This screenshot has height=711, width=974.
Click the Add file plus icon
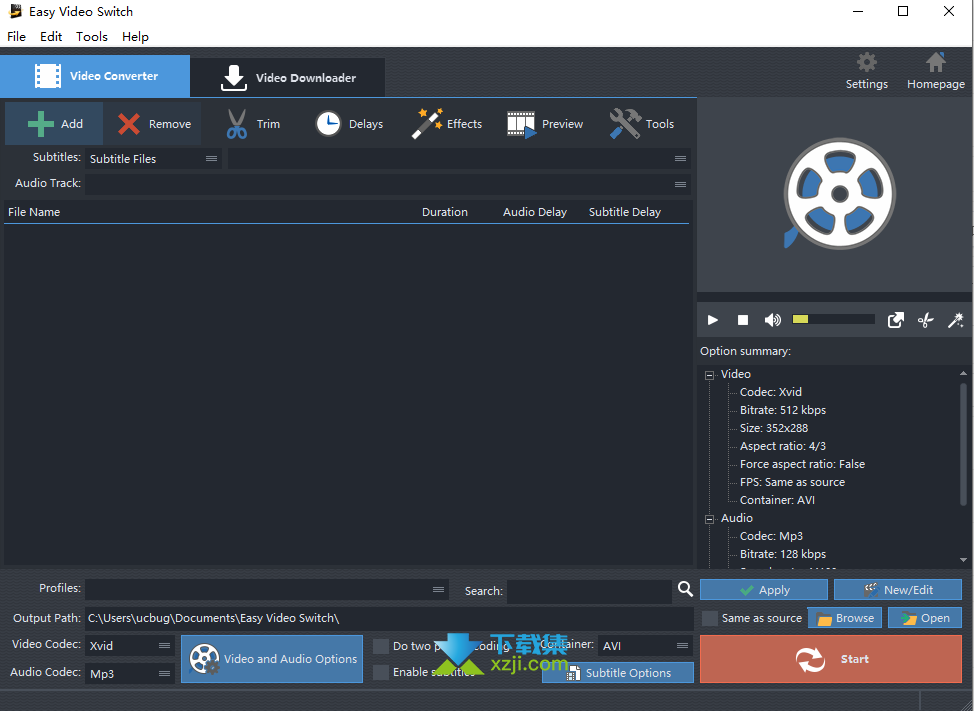[40, 124]
